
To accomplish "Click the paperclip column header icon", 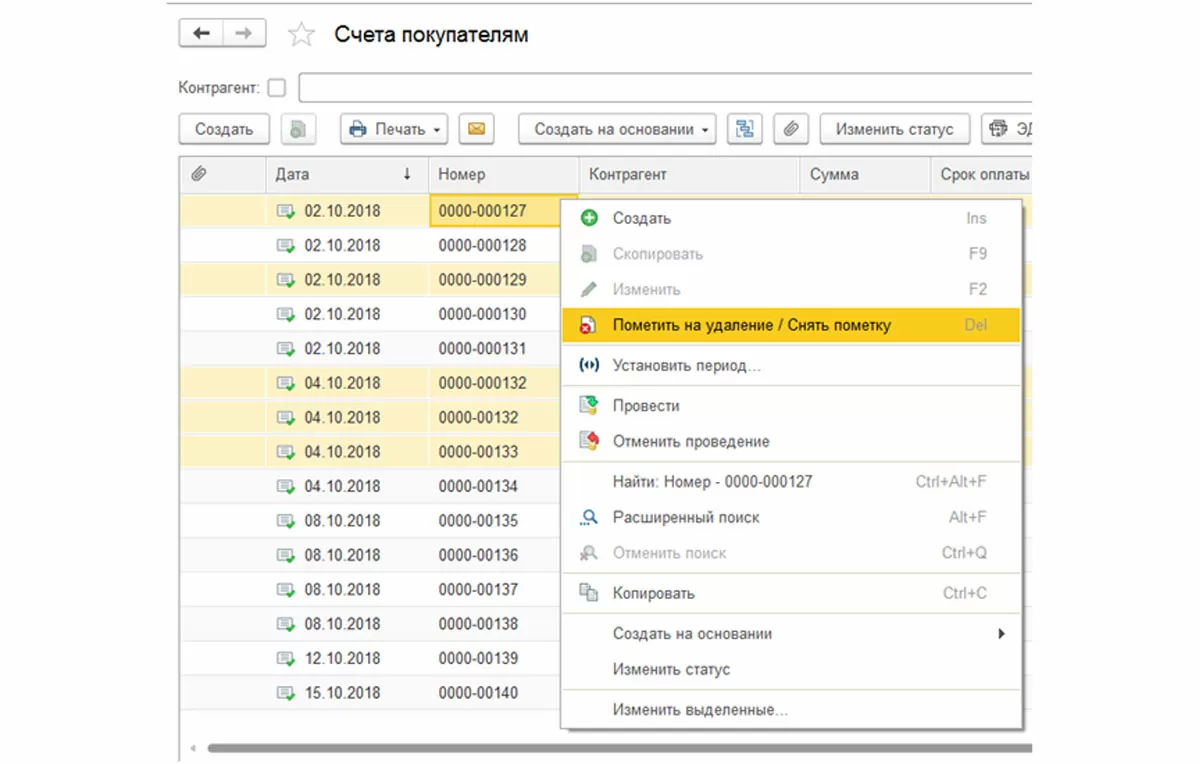I will coord(199,174).
